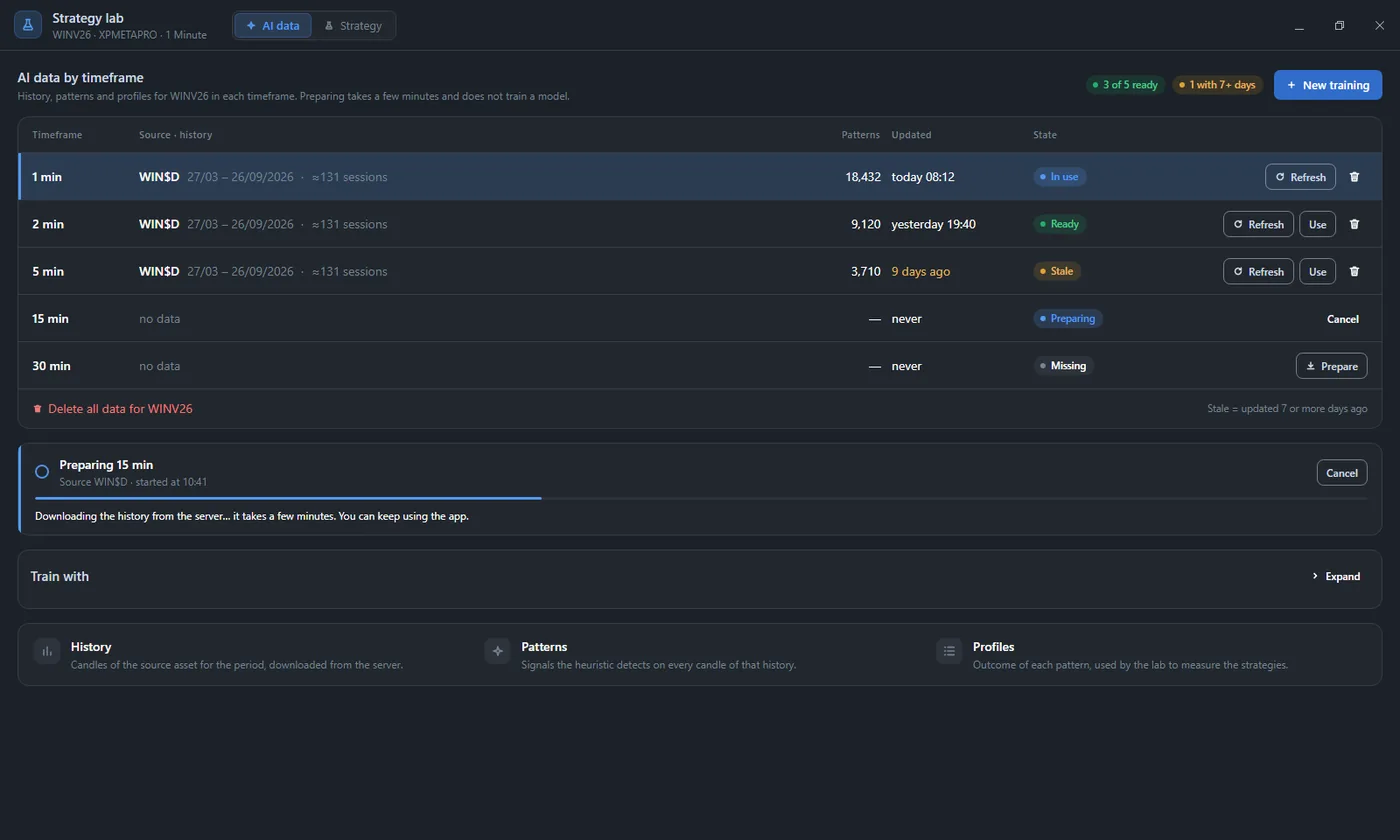
Task: Click the '3 of 5 ready' badge
Action: click(1125, 85)
